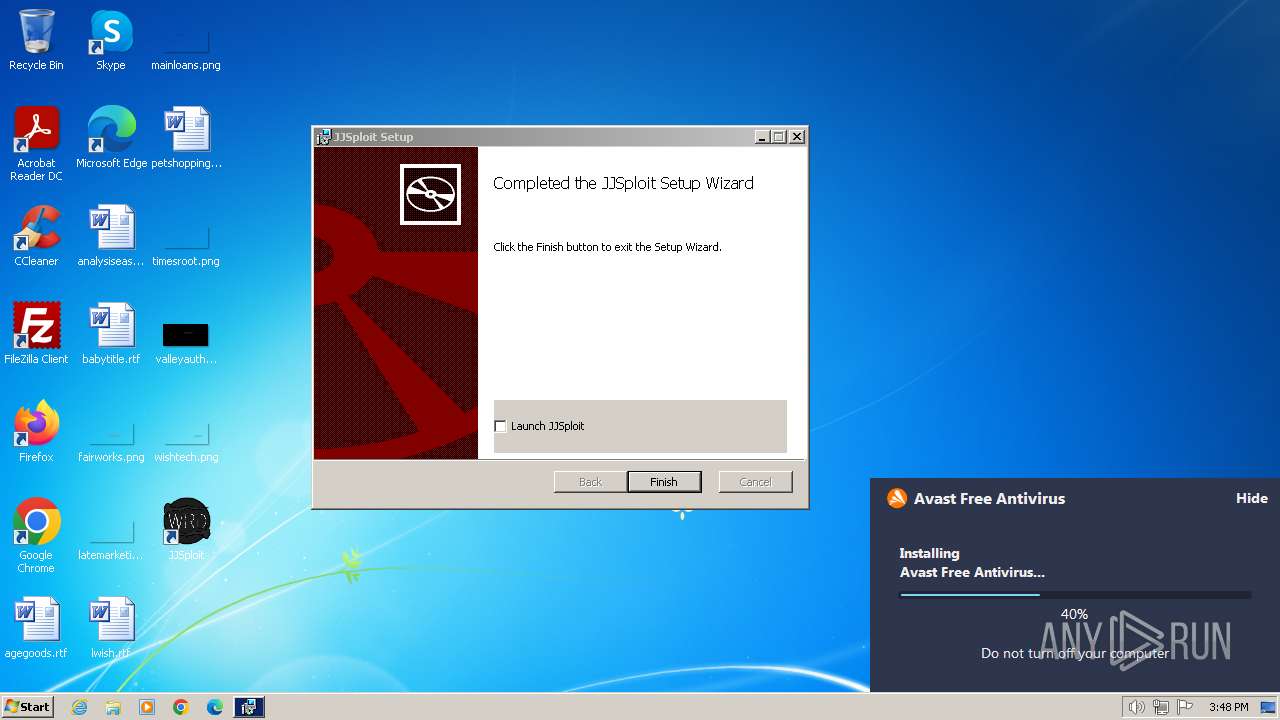Screen dimensions: 1280x720
Task: Open the JJSploit desktop shortcut
Action: 186,530
